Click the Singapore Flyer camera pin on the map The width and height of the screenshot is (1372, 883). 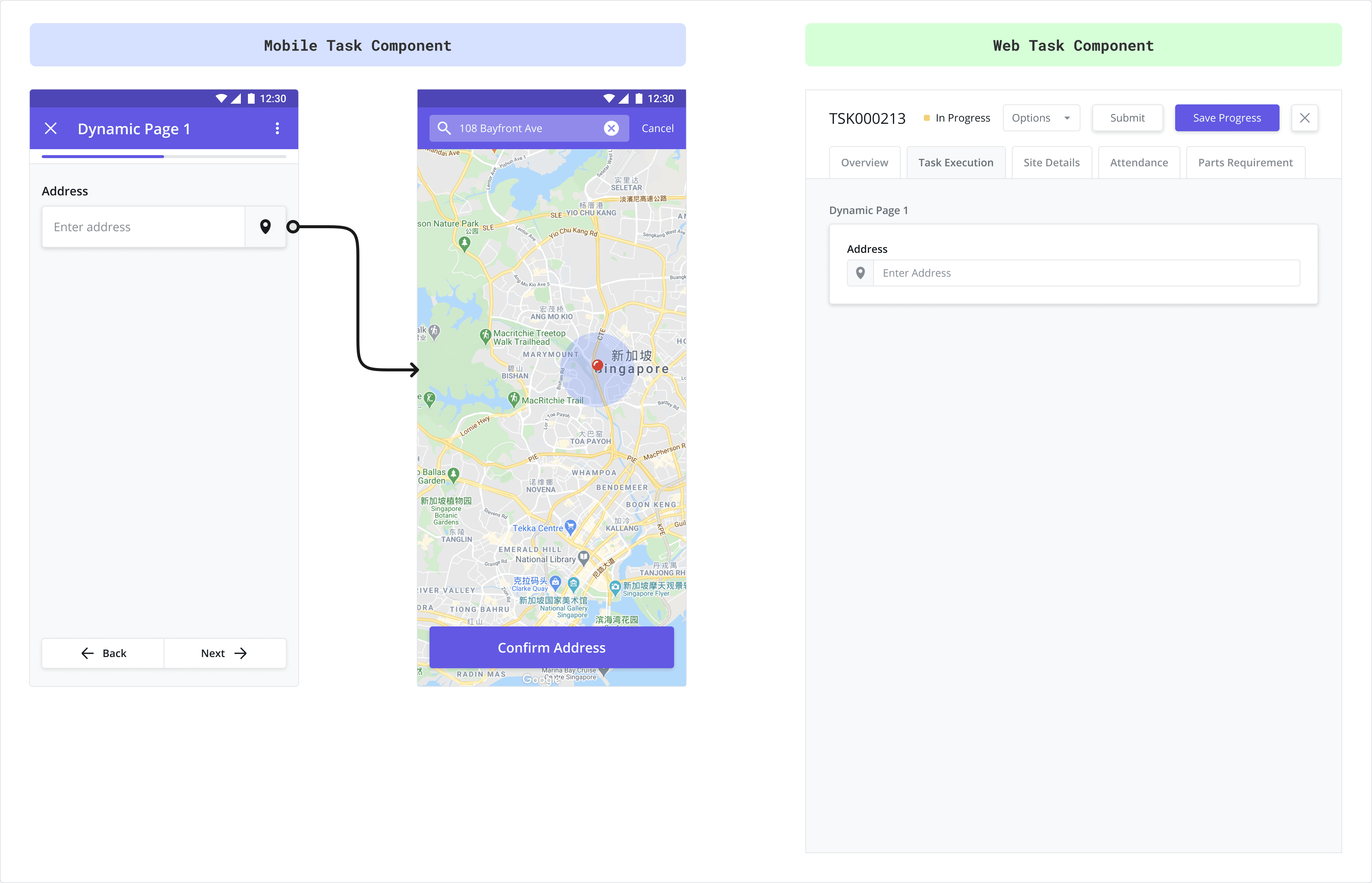614,587
